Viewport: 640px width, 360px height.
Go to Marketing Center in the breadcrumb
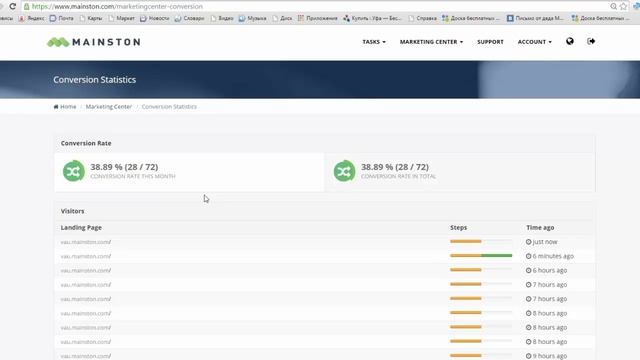(x=109, y=107)
